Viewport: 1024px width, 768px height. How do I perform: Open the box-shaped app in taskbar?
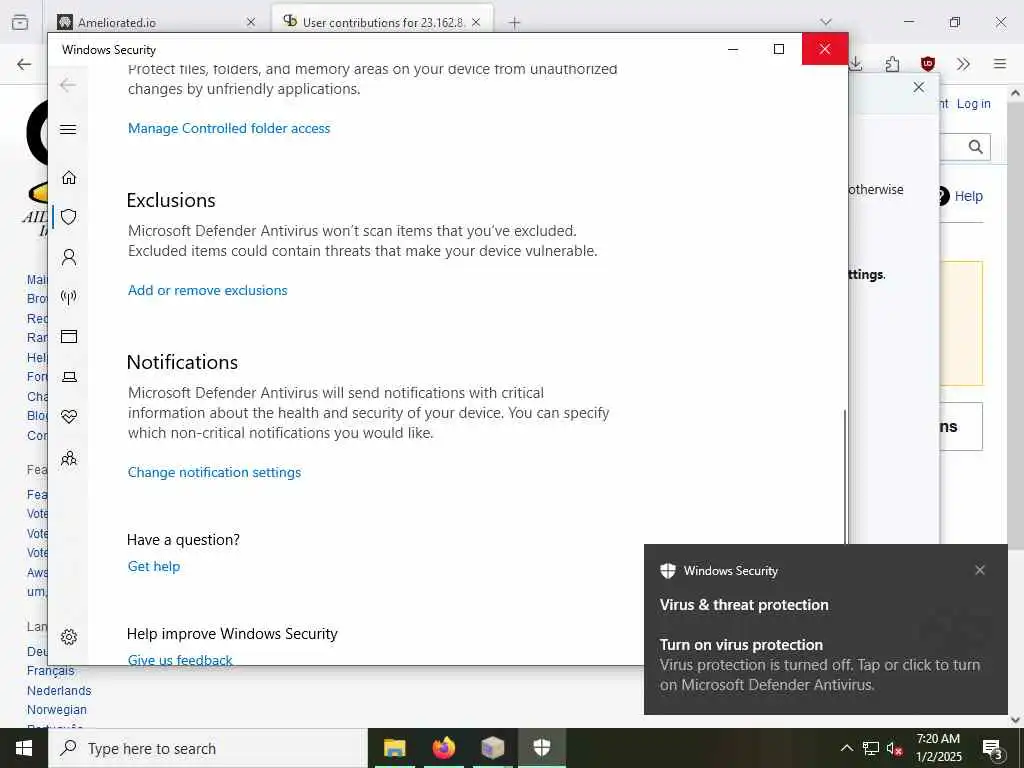[x=492, y=748]
